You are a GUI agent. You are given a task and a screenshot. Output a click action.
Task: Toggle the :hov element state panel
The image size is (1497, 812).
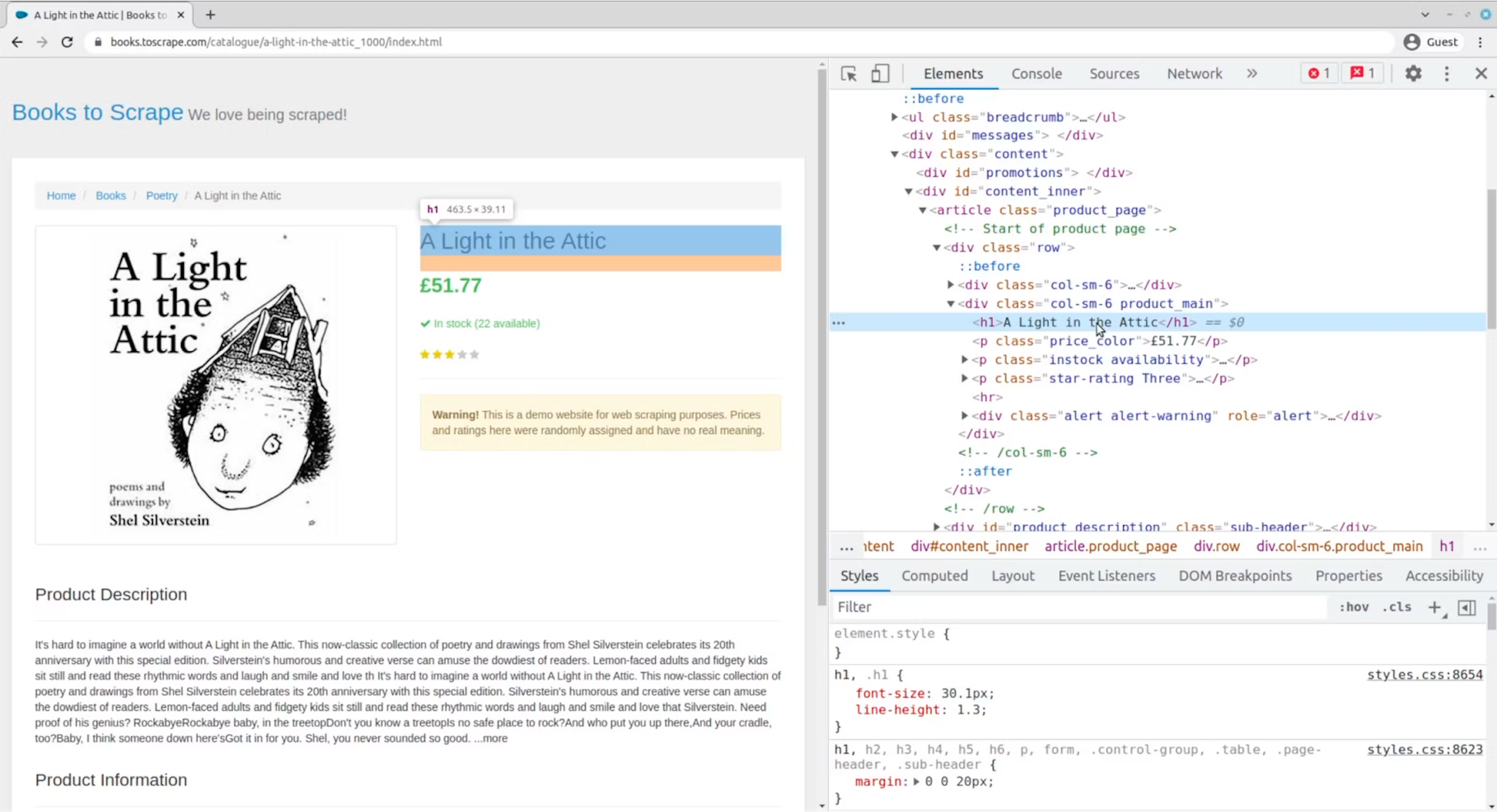pyautogui.click(x=1353, y=608)
